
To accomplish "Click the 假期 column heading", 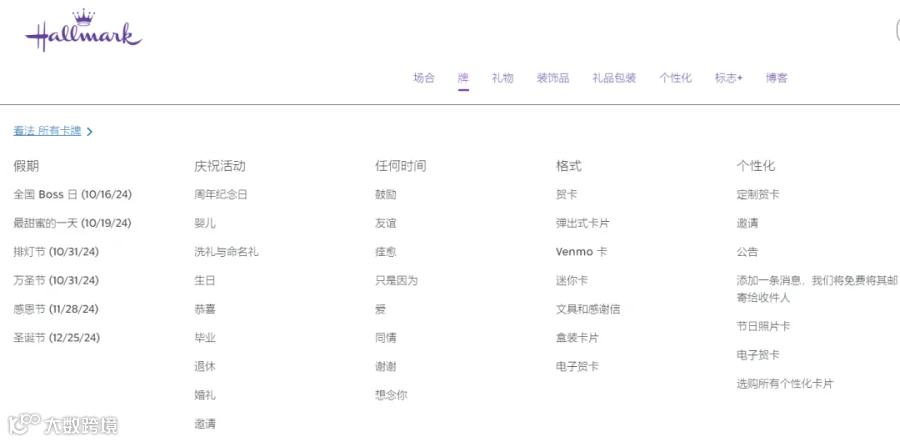I will 26,166.
